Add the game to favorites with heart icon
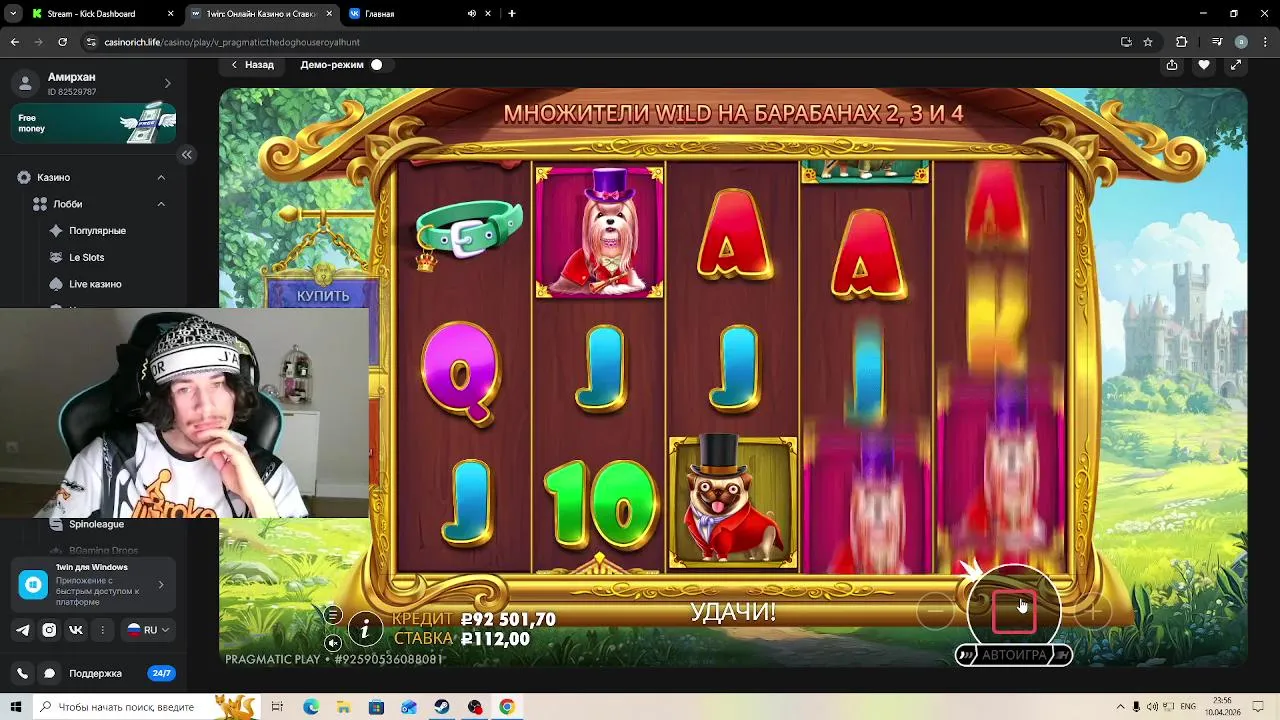This screenshot has width=1280, height=720. 1204,65
